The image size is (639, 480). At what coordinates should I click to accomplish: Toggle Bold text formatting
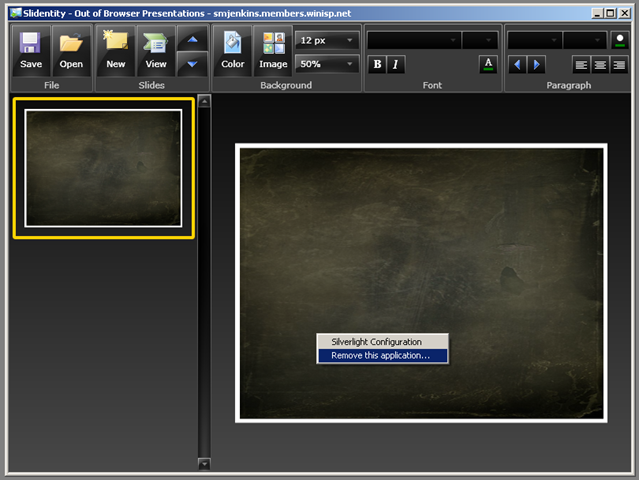[x=377, y=64]
